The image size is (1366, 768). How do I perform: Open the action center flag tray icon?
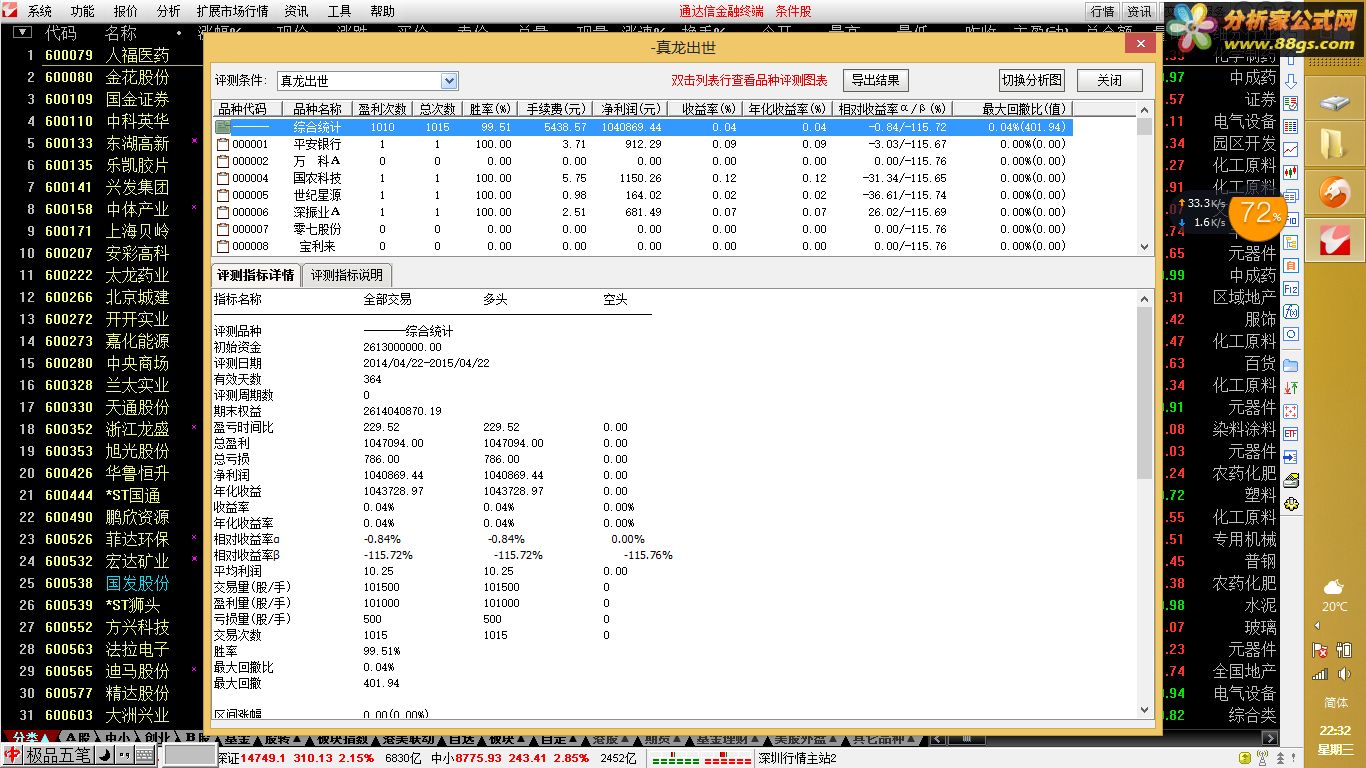tap(1321, 649)
